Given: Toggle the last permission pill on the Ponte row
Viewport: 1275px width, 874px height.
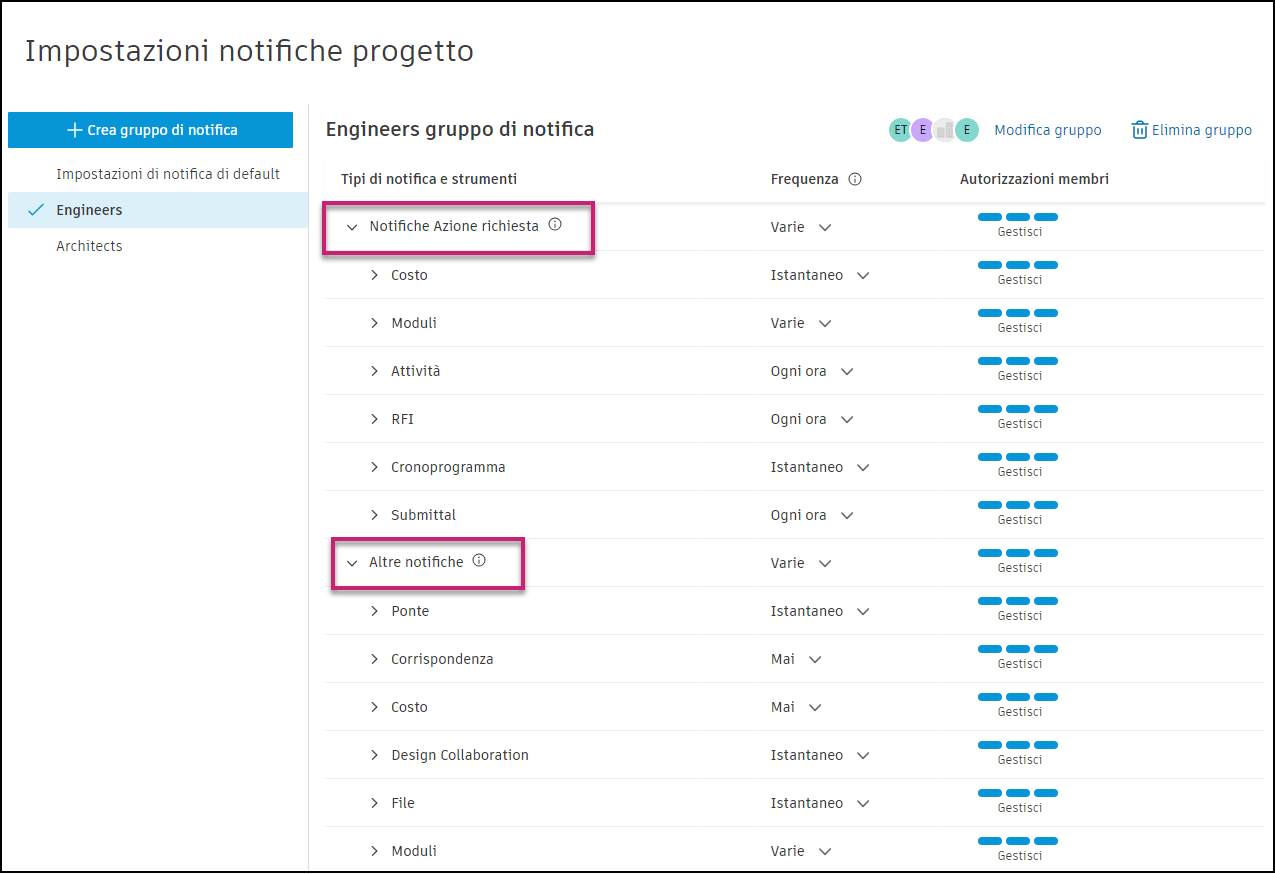Looking at the screenshot, I should 1046,601.
